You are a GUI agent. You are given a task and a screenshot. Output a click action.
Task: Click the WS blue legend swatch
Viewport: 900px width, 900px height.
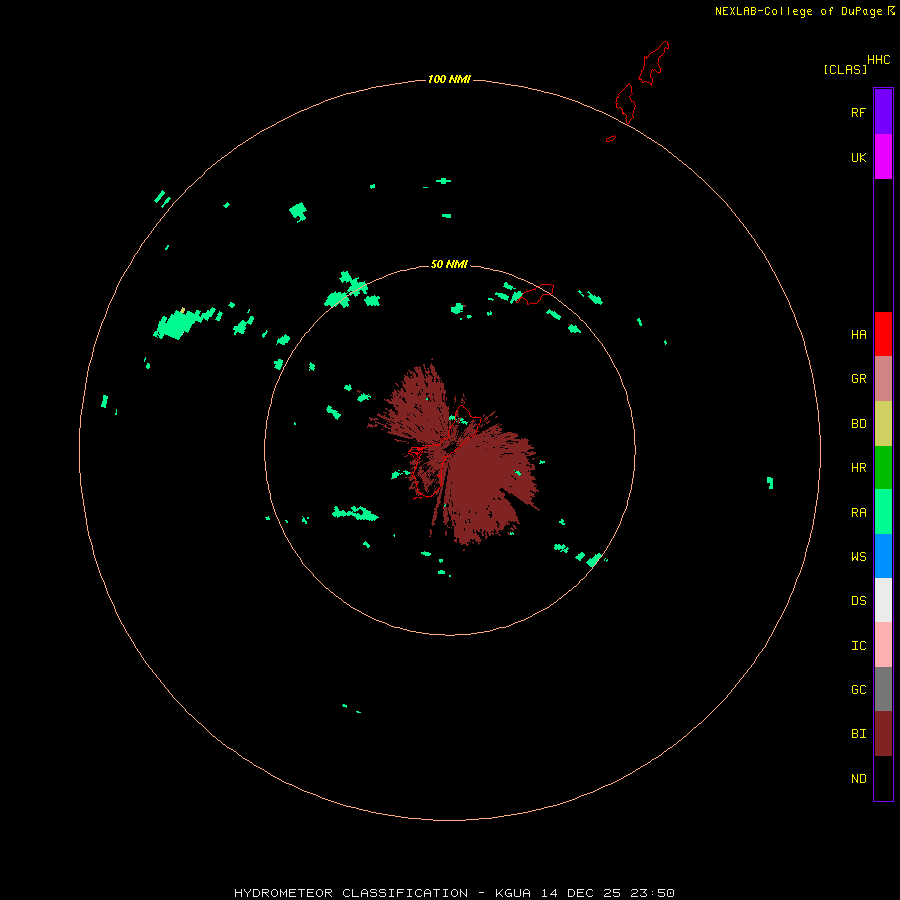883,556
